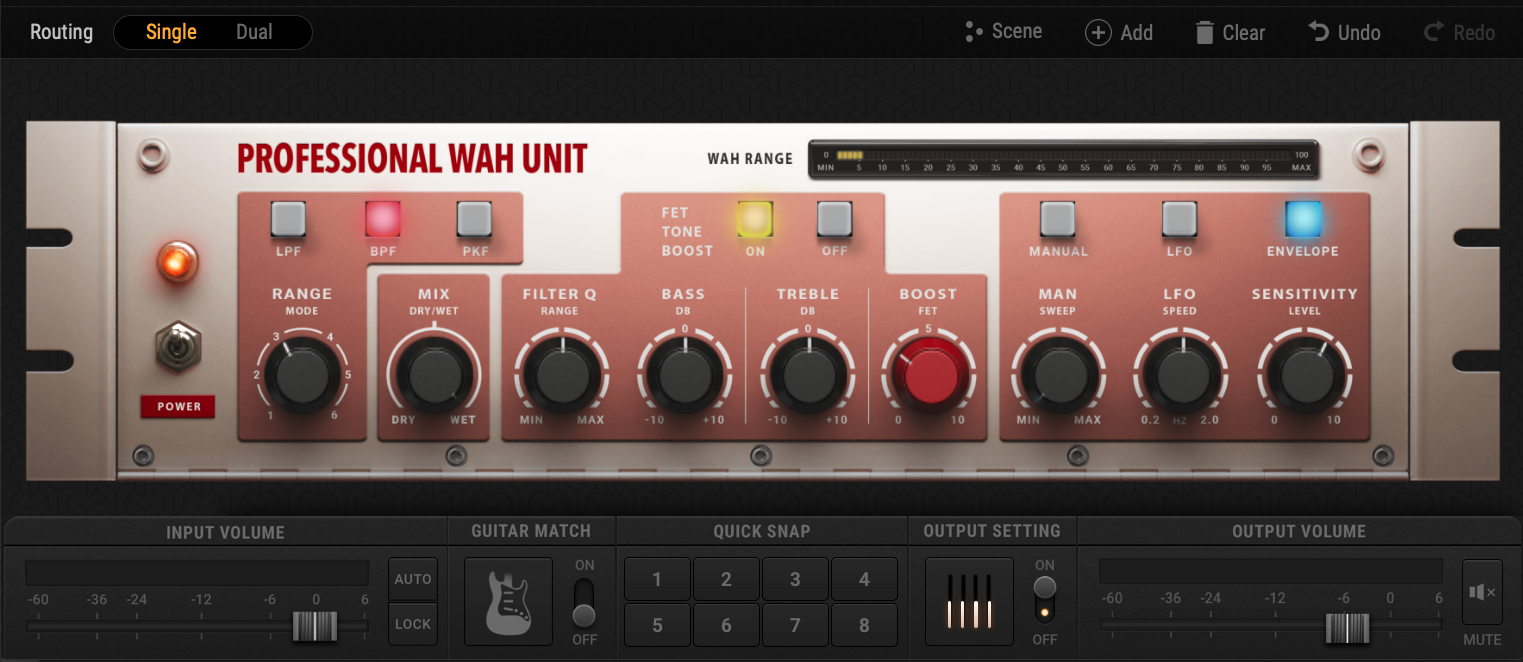The image size is (1523, 662).
Task: Clear the effect chain
Action: point(1230,33)
